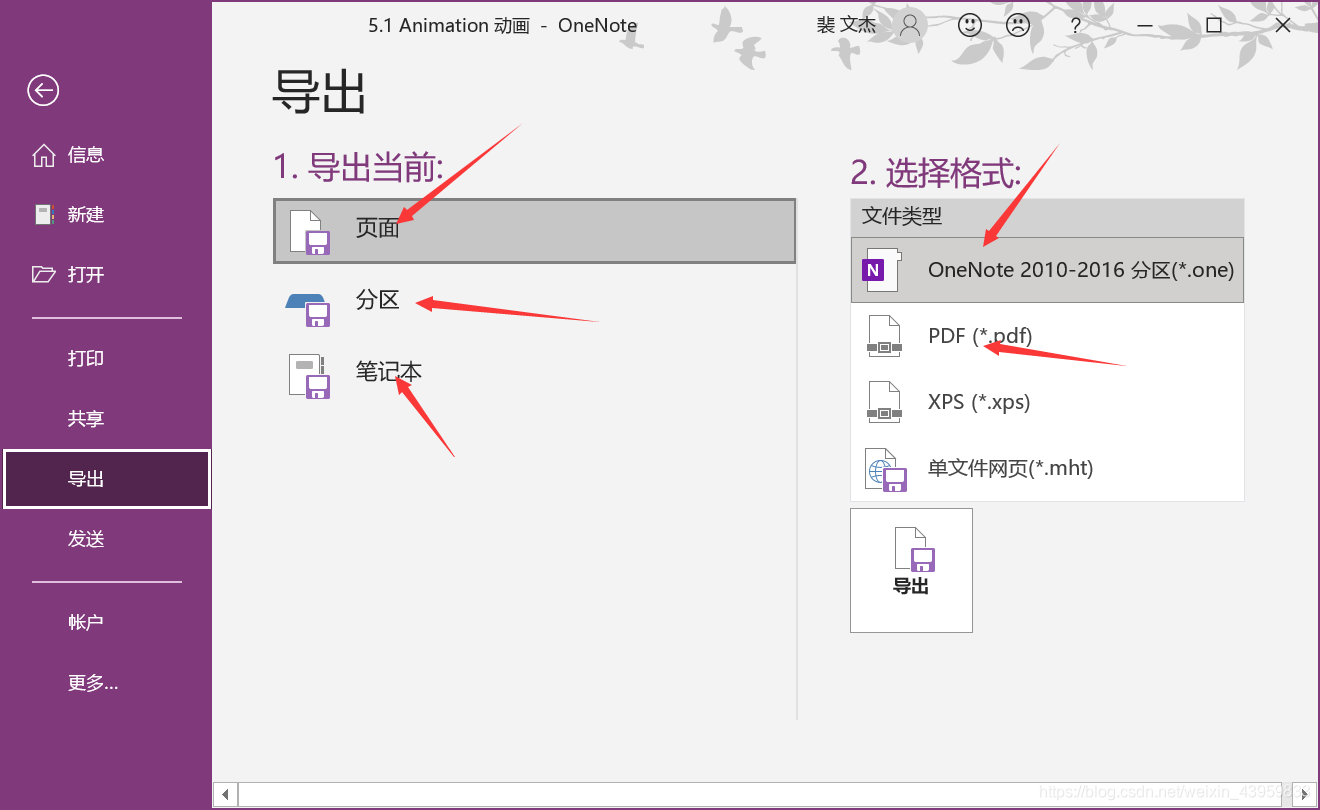
Task: Select the 单文件网页(*.mht) format
Action: click(x=1047, y=468)
